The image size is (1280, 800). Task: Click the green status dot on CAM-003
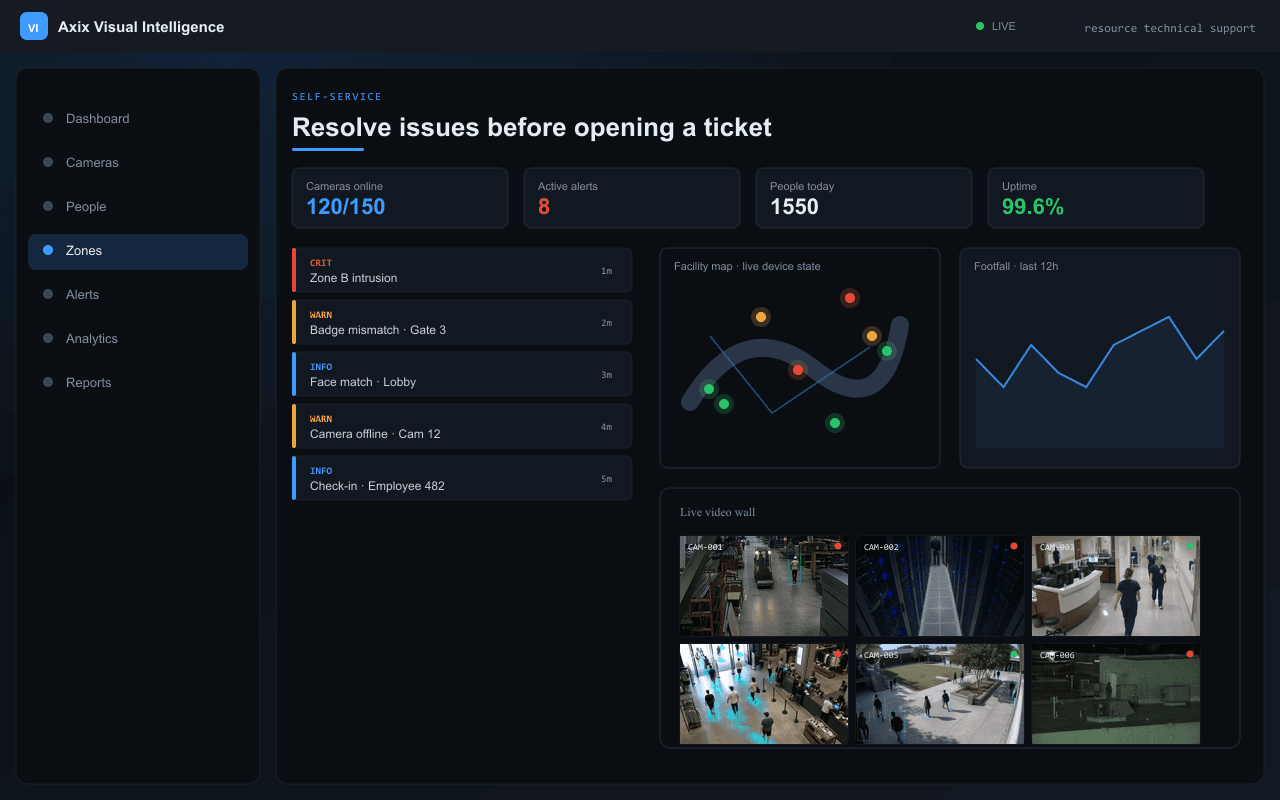click(1190, 546)
